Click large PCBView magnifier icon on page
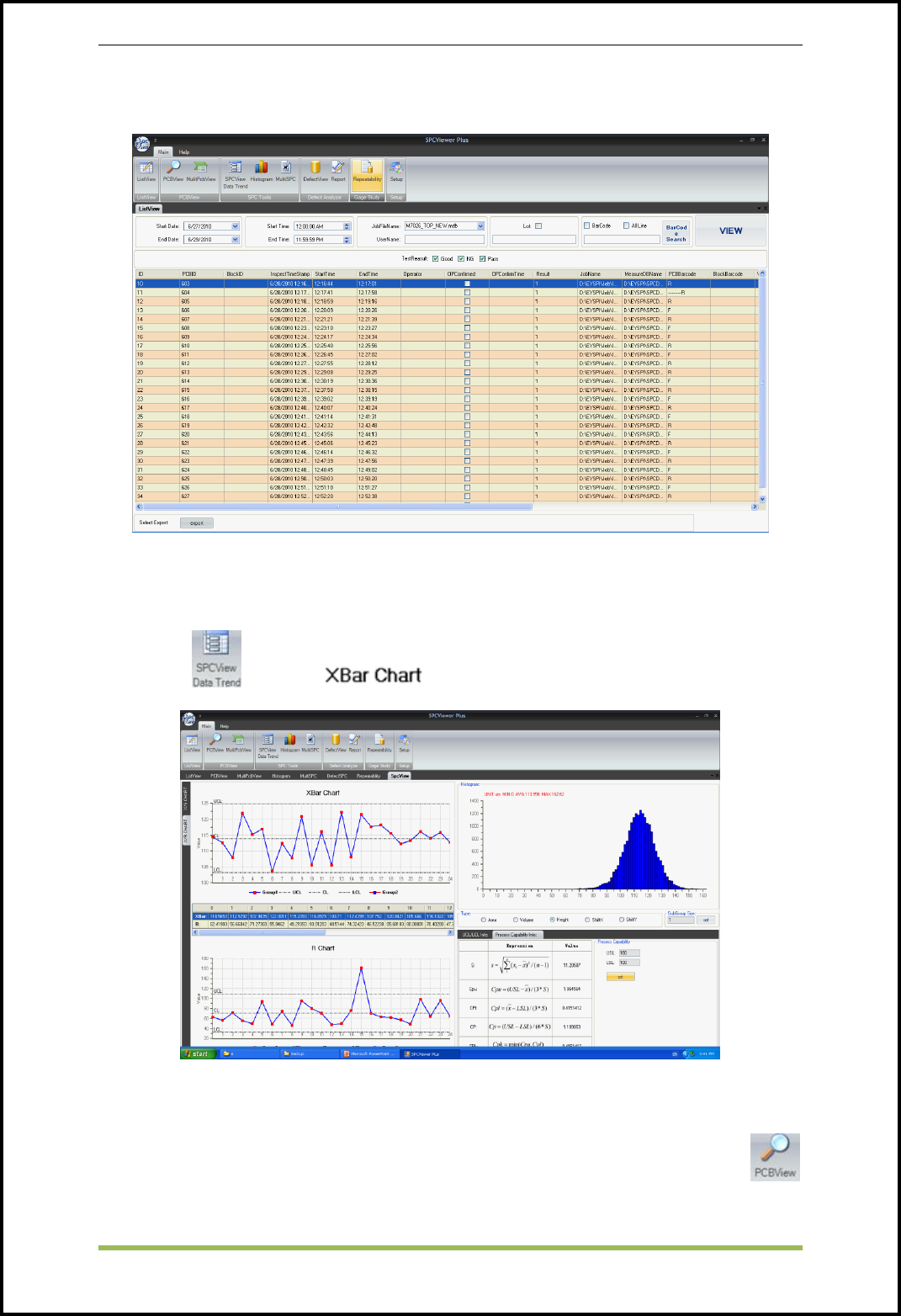 click(x=776, y=1156)
